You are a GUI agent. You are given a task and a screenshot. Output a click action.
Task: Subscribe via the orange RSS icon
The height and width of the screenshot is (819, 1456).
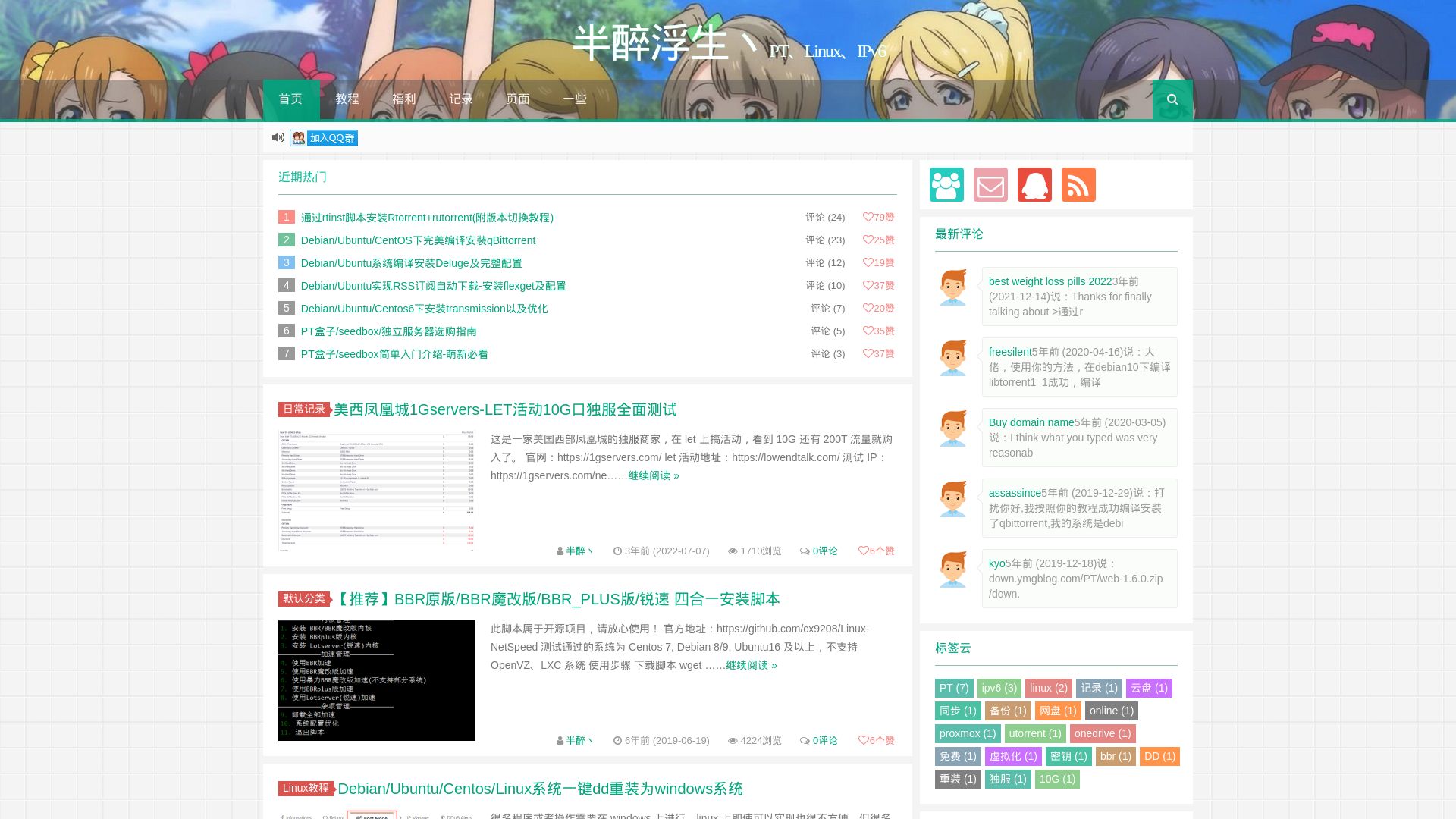pos(1078,184)
